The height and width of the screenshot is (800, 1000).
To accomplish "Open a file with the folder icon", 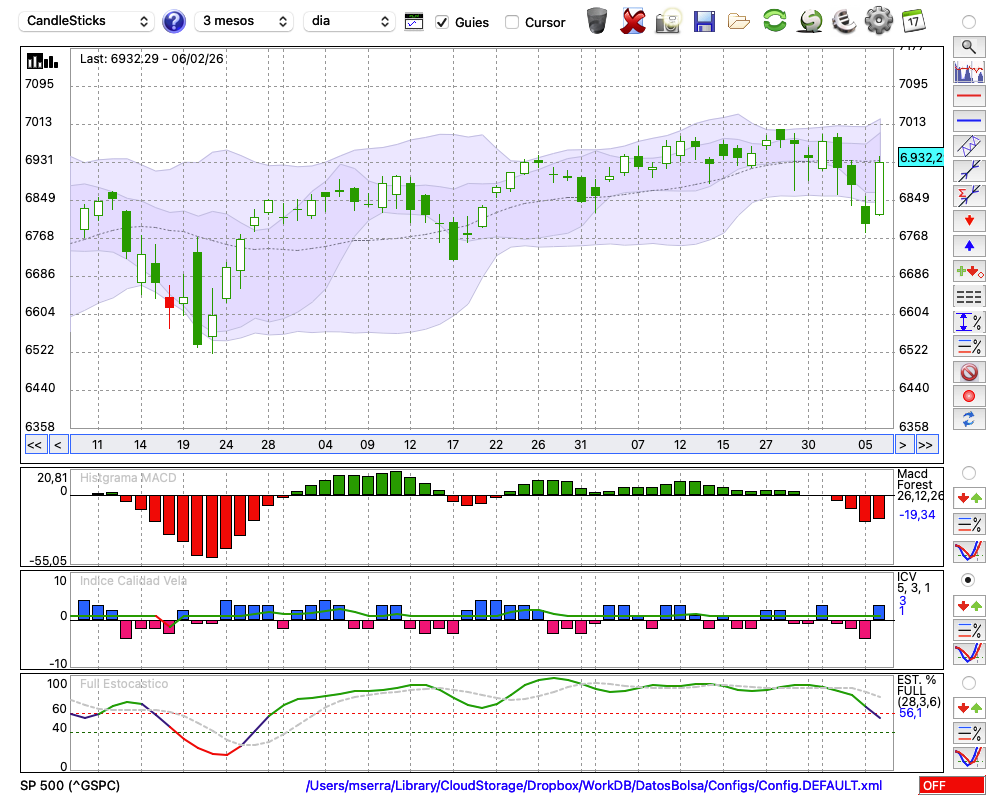I will click(x=739, y=21).
